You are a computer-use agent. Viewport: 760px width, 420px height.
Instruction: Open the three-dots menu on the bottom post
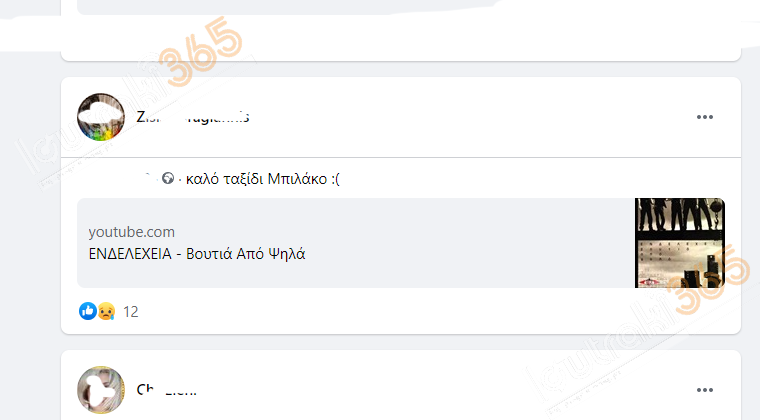point(704,390)
